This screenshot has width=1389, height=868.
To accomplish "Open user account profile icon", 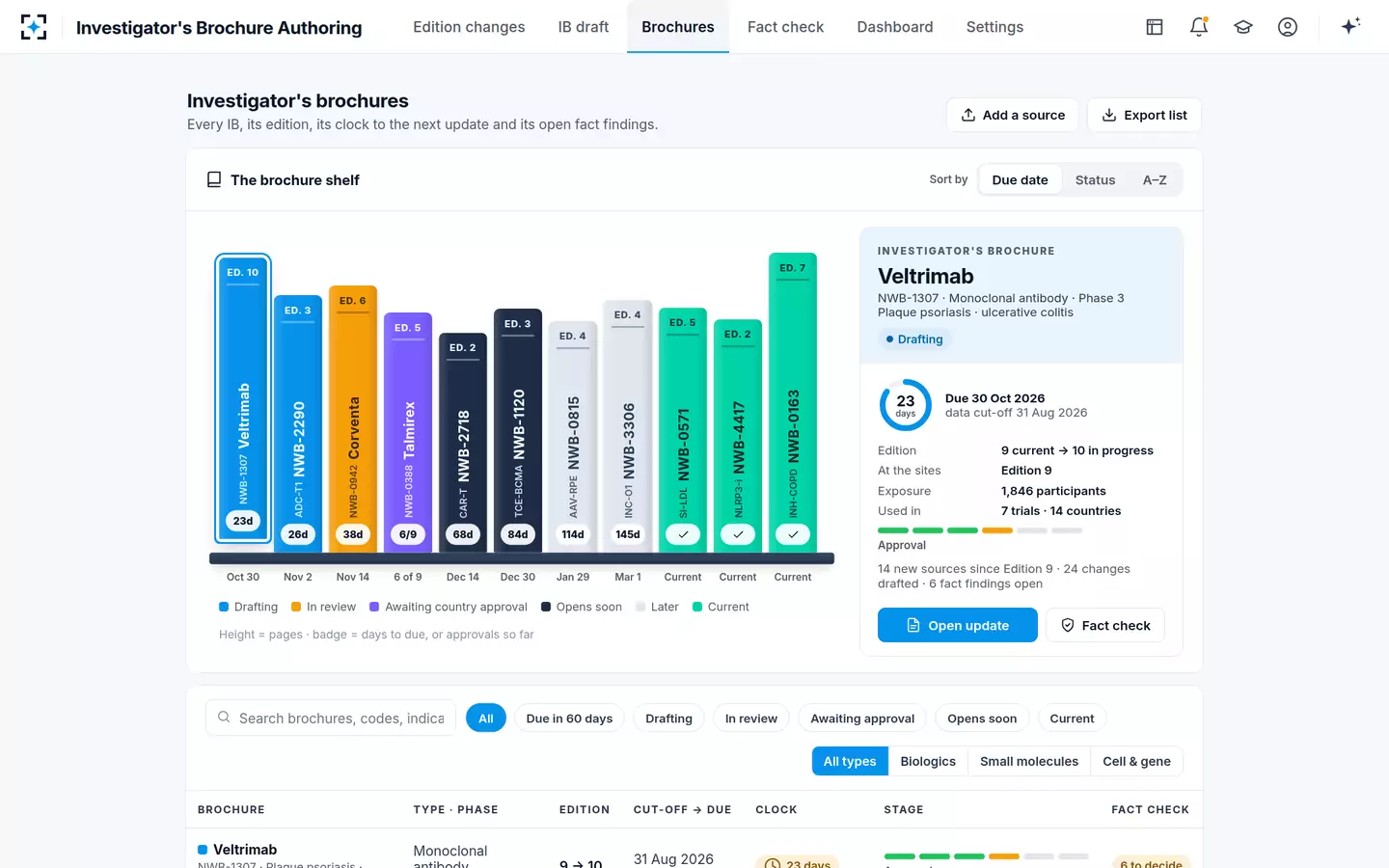I will [x=1288, y=27].
